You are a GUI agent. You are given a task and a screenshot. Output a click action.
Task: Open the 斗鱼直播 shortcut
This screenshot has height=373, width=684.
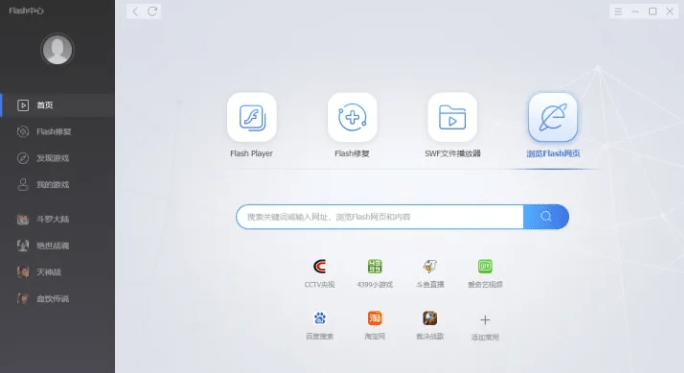coord(430,273)
